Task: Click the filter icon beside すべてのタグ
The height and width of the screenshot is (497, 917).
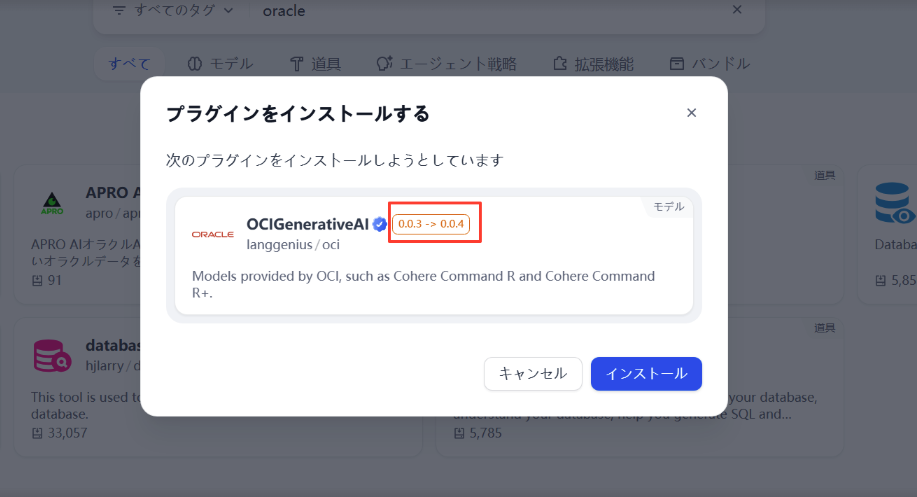Action: coord(119,11)
